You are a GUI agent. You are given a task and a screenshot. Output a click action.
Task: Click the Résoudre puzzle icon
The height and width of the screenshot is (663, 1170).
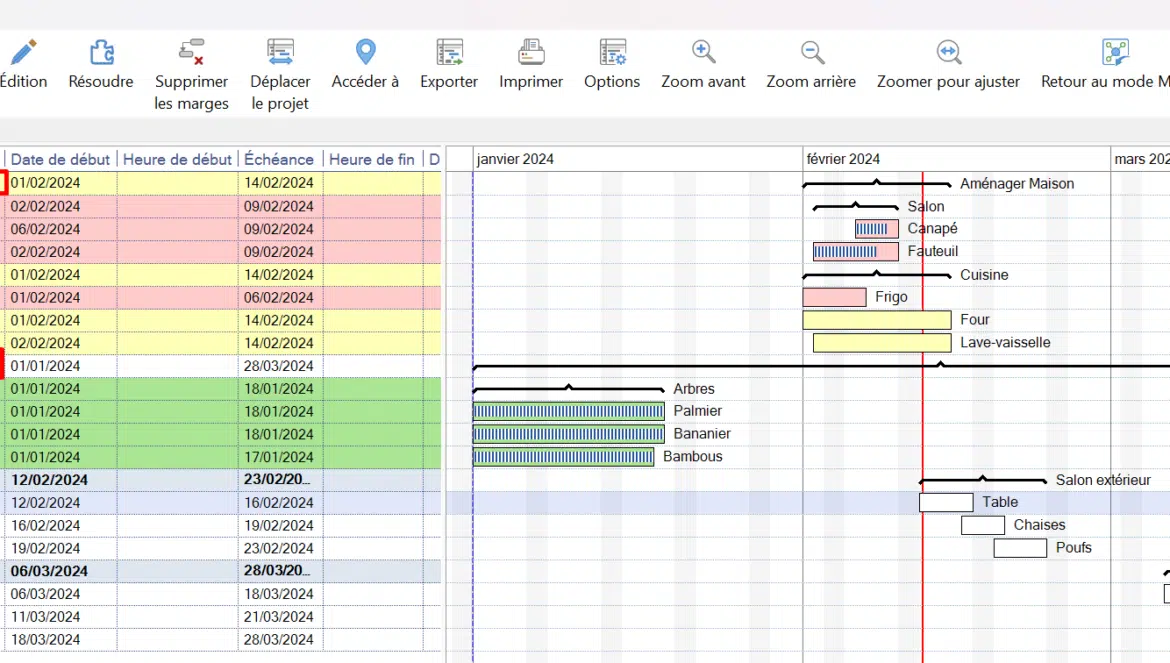101,53
